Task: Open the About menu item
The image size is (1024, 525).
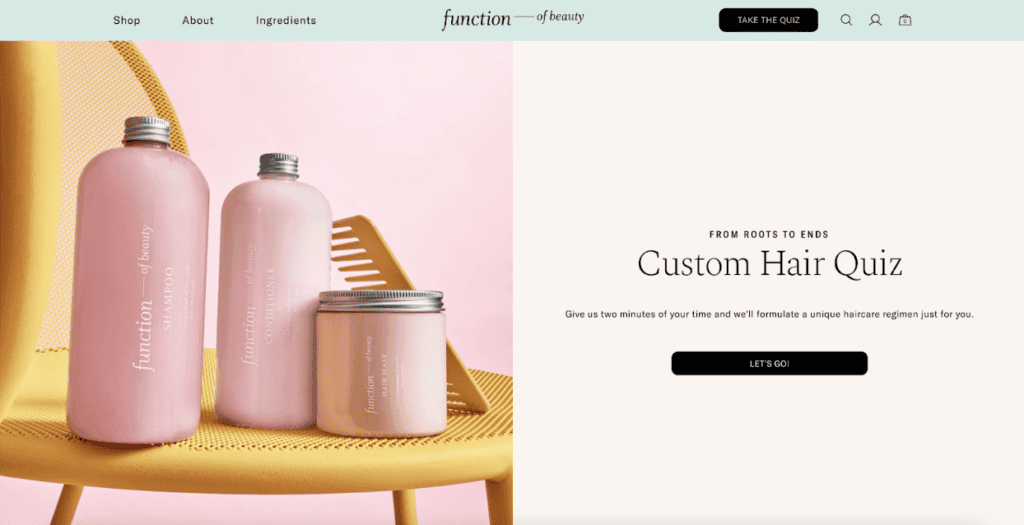Action: [x=198, y=20]
